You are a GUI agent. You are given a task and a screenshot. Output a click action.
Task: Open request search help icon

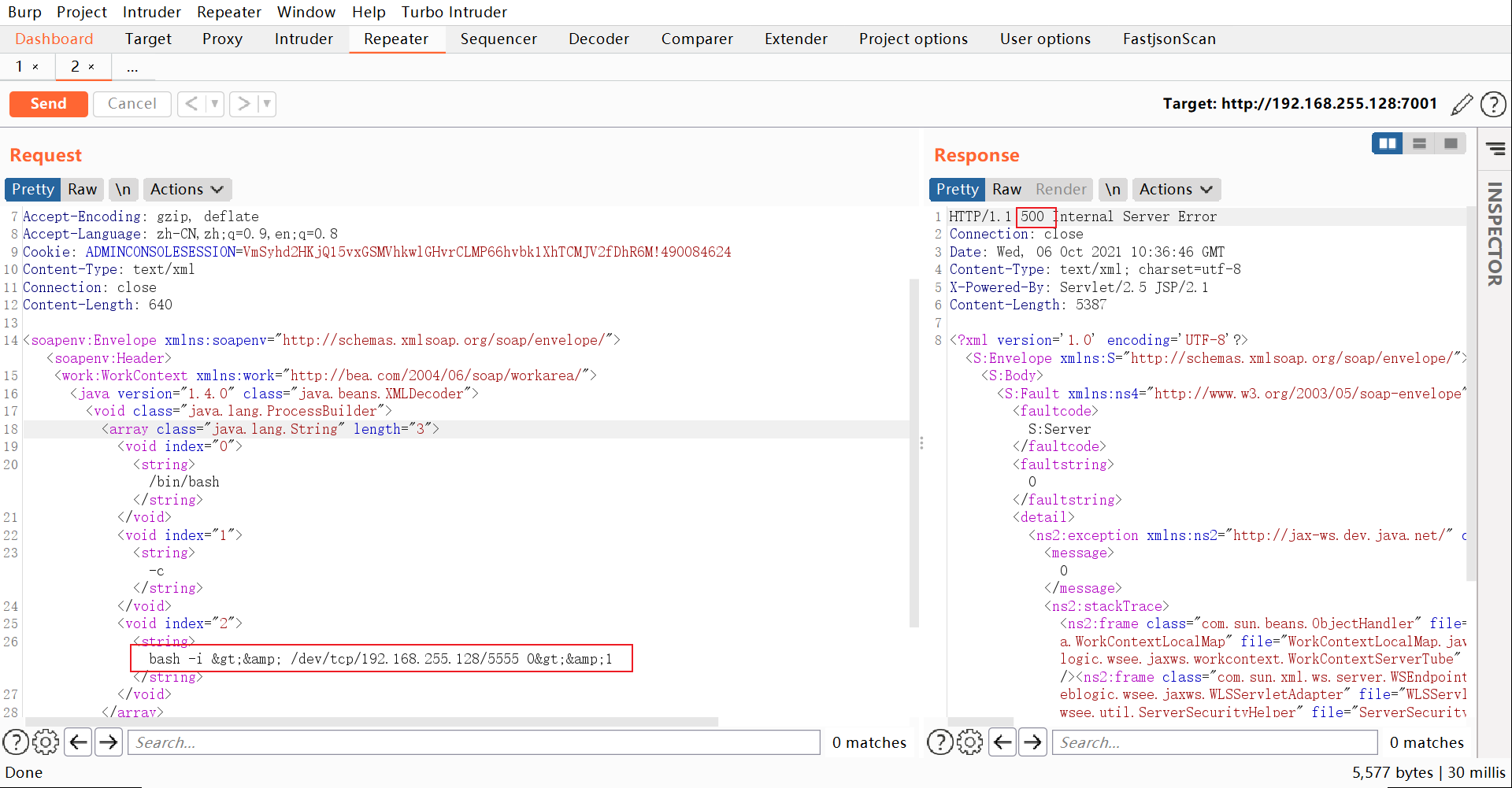(x=16, y=742)
